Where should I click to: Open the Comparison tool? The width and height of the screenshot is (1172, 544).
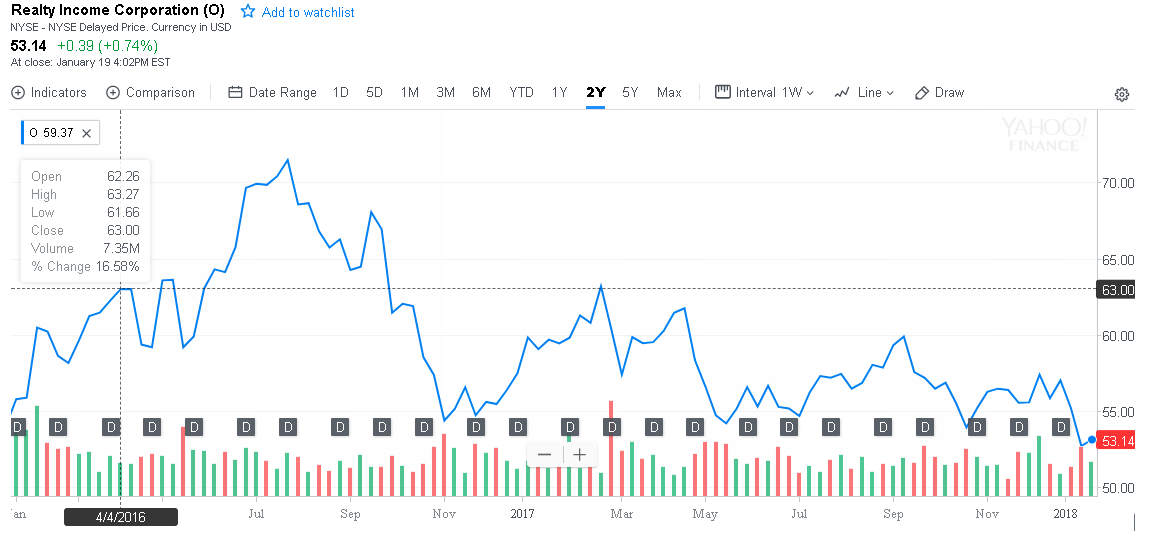150,93
